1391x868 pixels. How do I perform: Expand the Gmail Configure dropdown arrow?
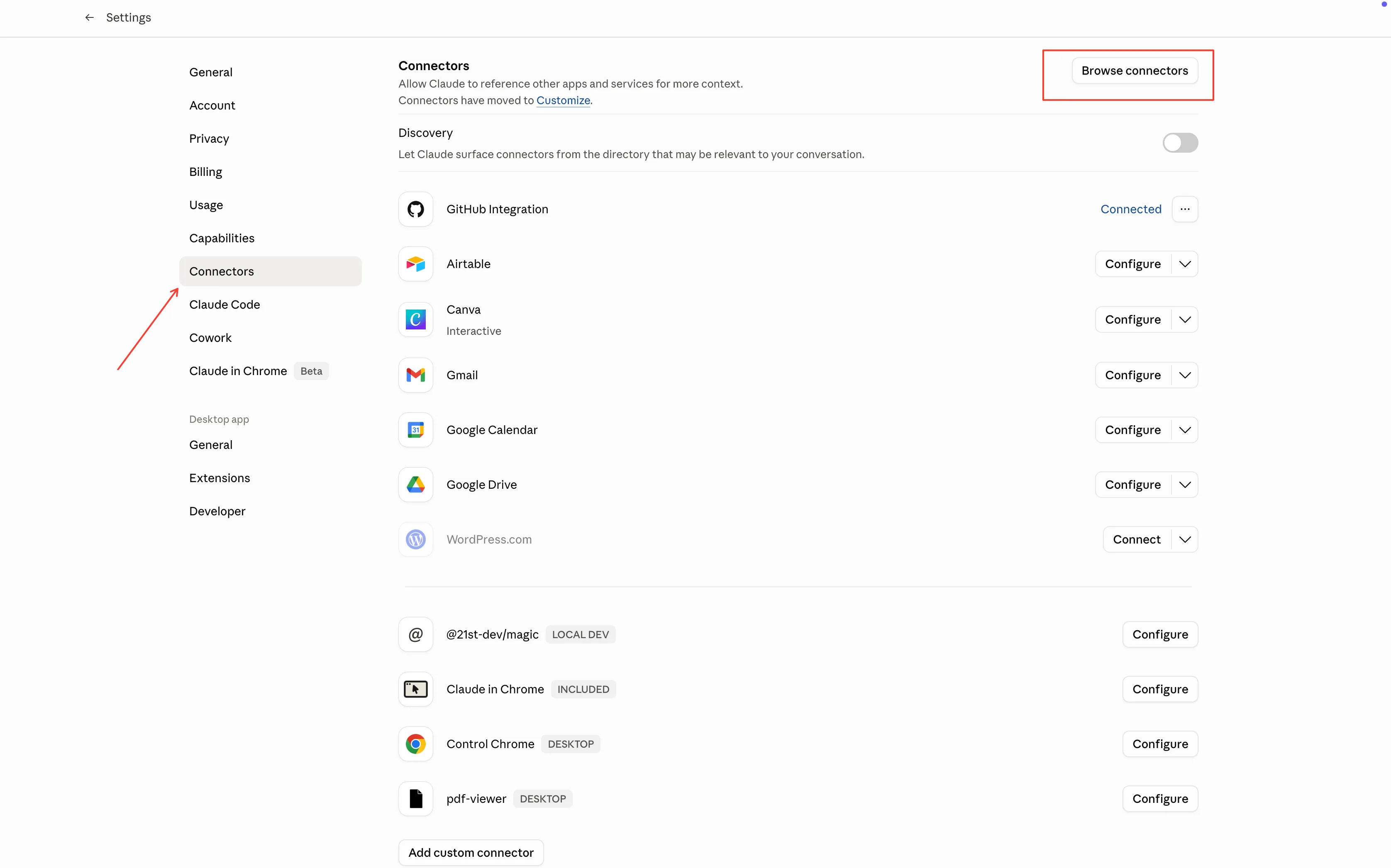tap(1185, 375)
